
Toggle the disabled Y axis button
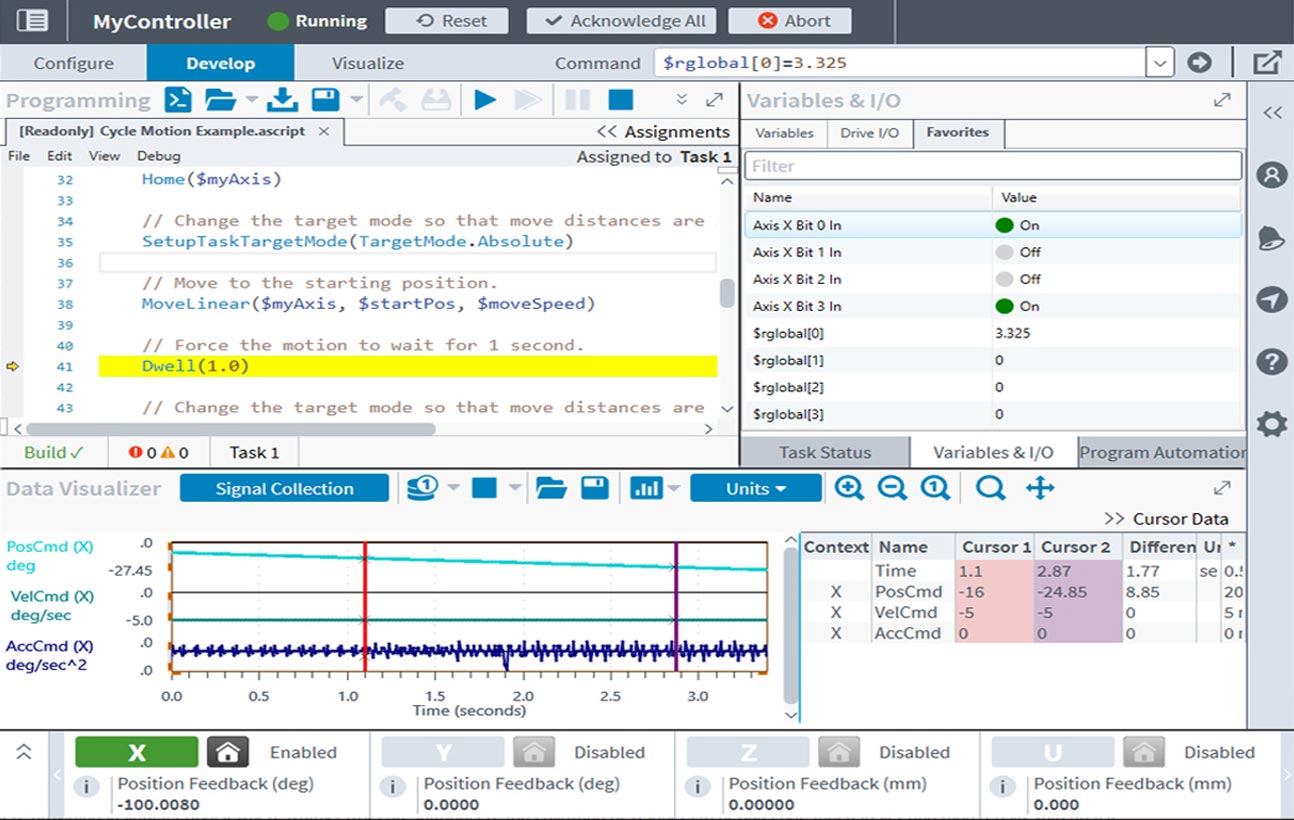442,752
